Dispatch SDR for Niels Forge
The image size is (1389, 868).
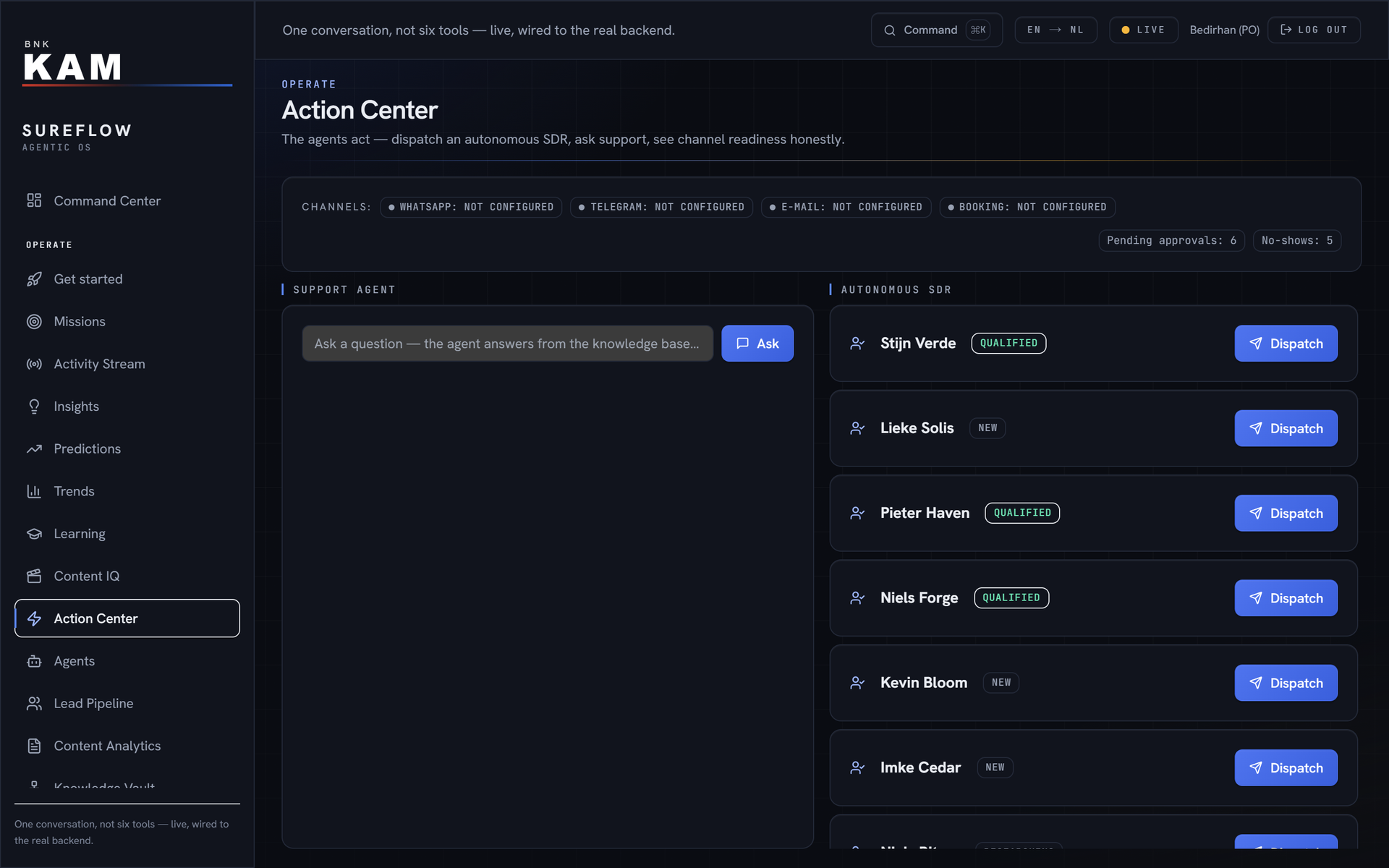pyautogui.click(x=1286, y=598)
